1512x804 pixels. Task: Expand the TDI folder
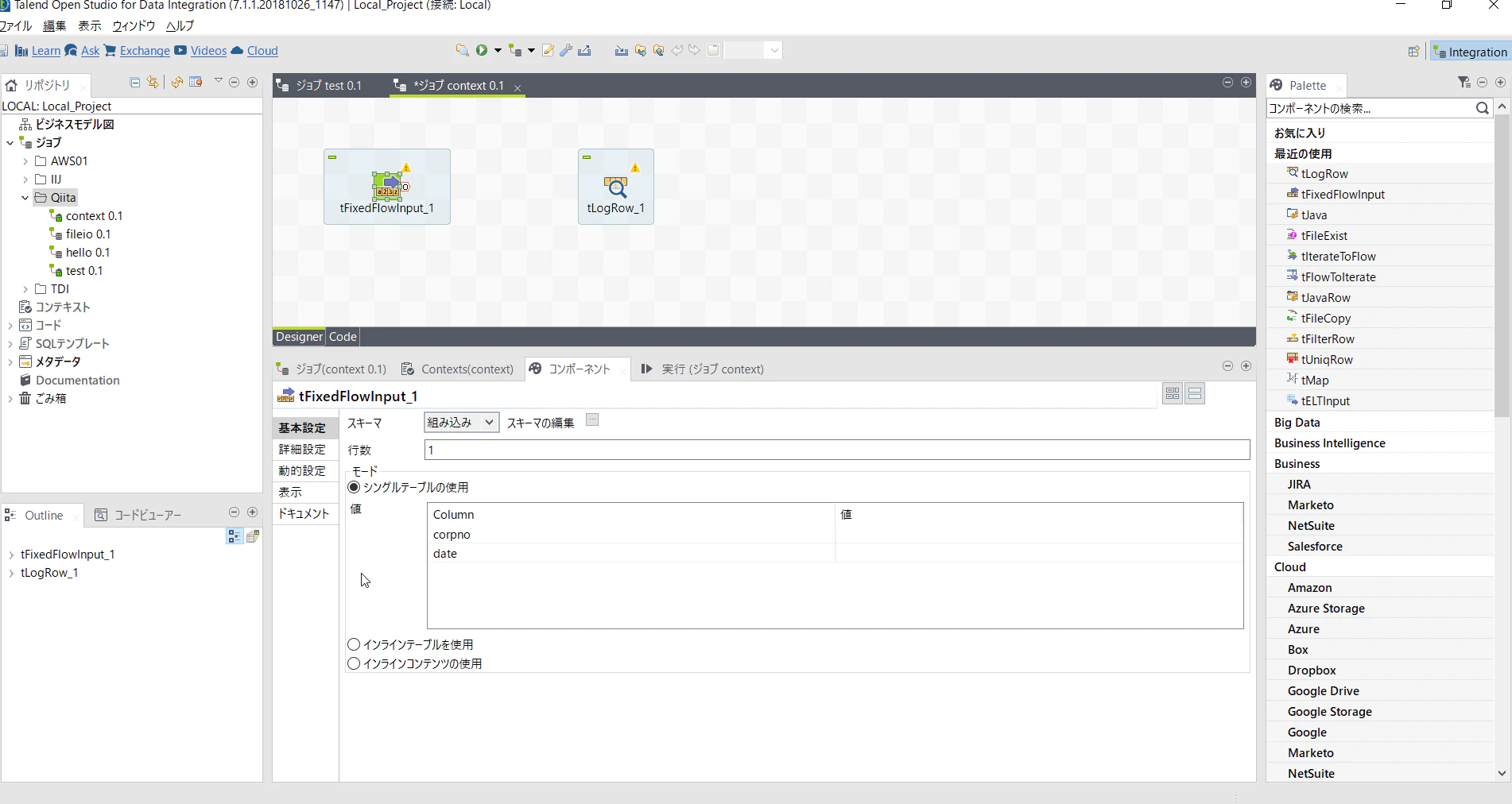pyautogui.click(x=25, y=289)
